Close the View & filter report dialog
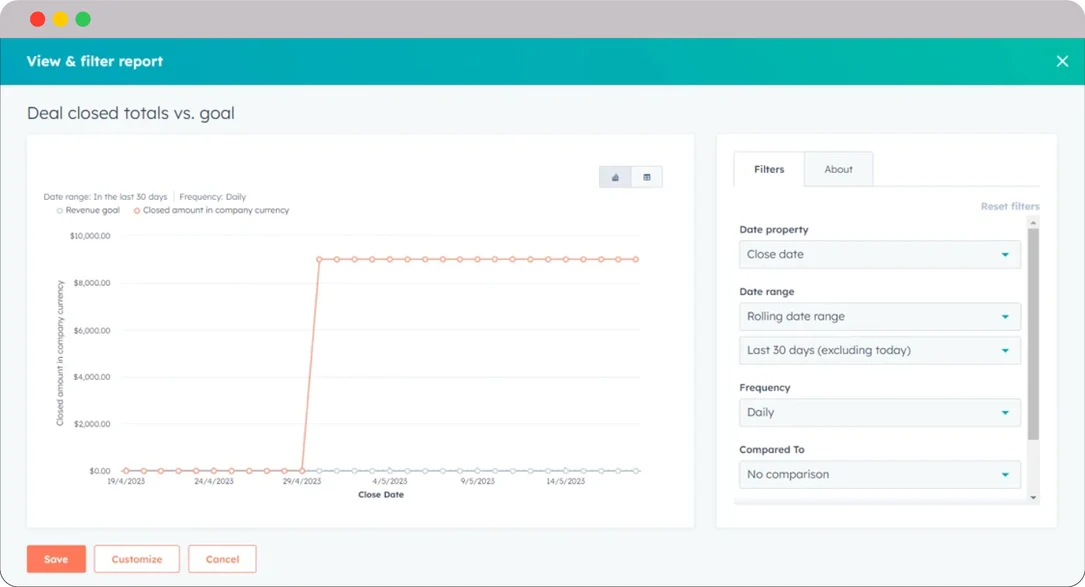The height and width of the screenshot is (587, 1085). coord(1062,62)
